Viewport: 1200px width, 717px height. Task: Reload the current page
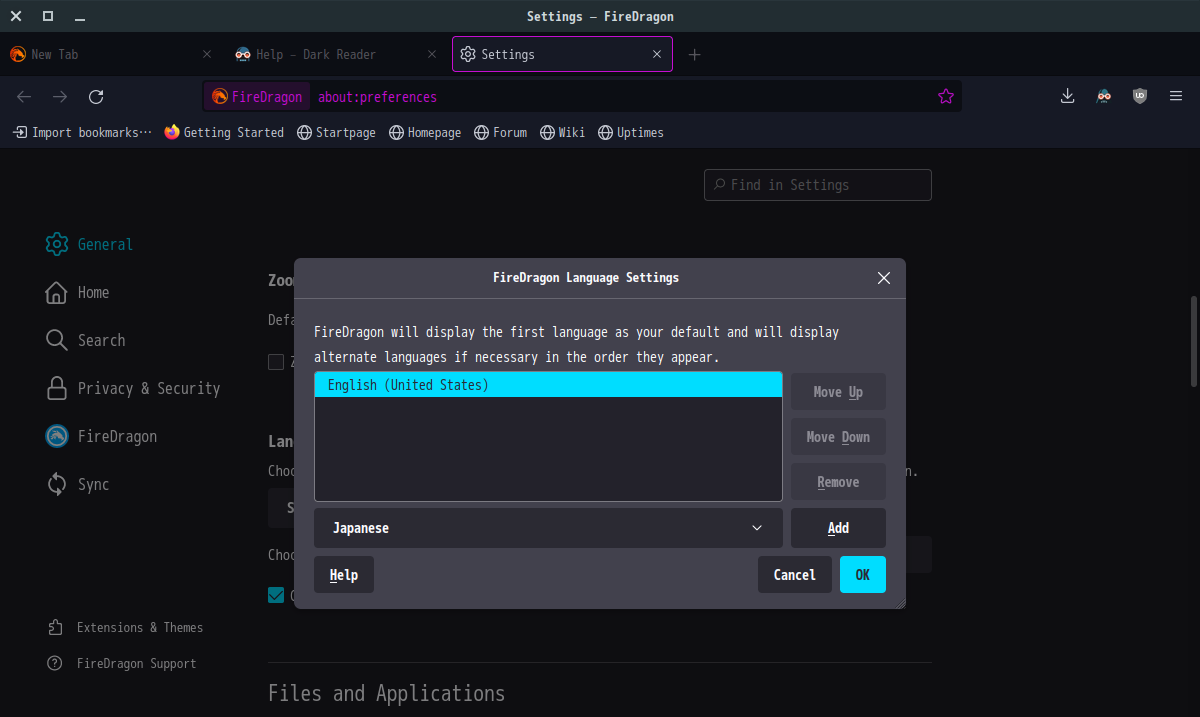[96, 97]
